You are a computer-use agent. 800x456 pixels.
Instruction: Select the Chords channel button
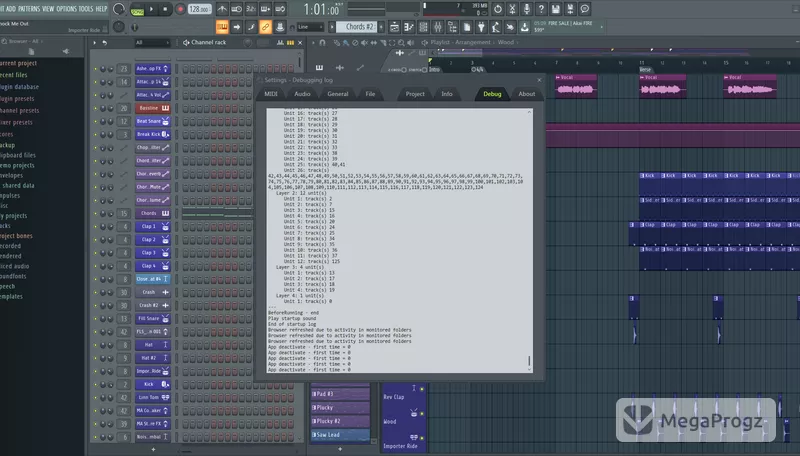pos(153,213)
